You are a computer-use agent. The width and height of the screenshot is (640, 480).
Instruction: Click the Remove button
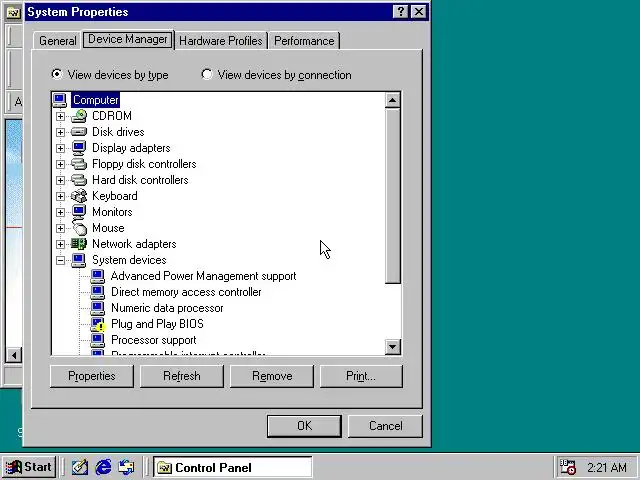(272, 376)
